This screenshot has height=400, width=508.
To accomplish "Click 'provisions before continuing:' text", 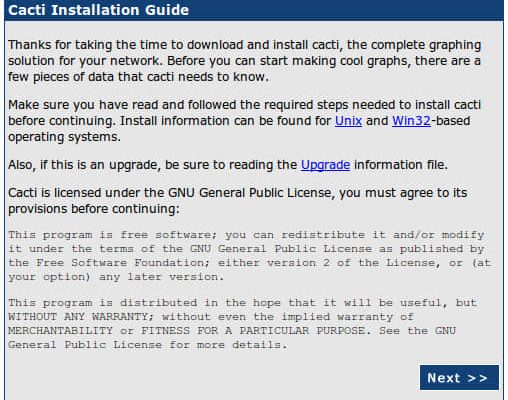I will coord(94,209).
